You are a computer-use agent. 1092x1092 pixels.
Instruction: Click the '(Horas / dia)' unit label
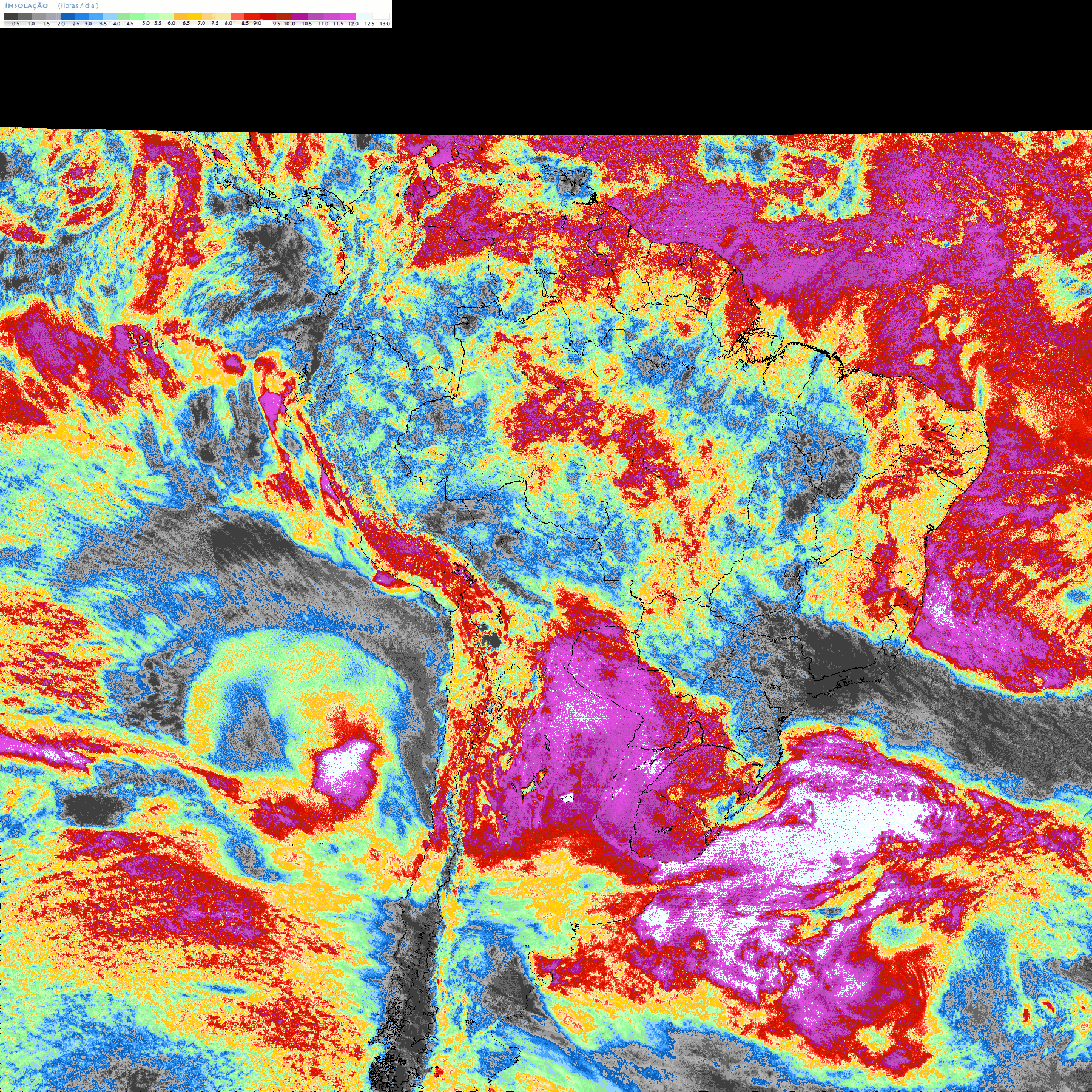(78, 5)
